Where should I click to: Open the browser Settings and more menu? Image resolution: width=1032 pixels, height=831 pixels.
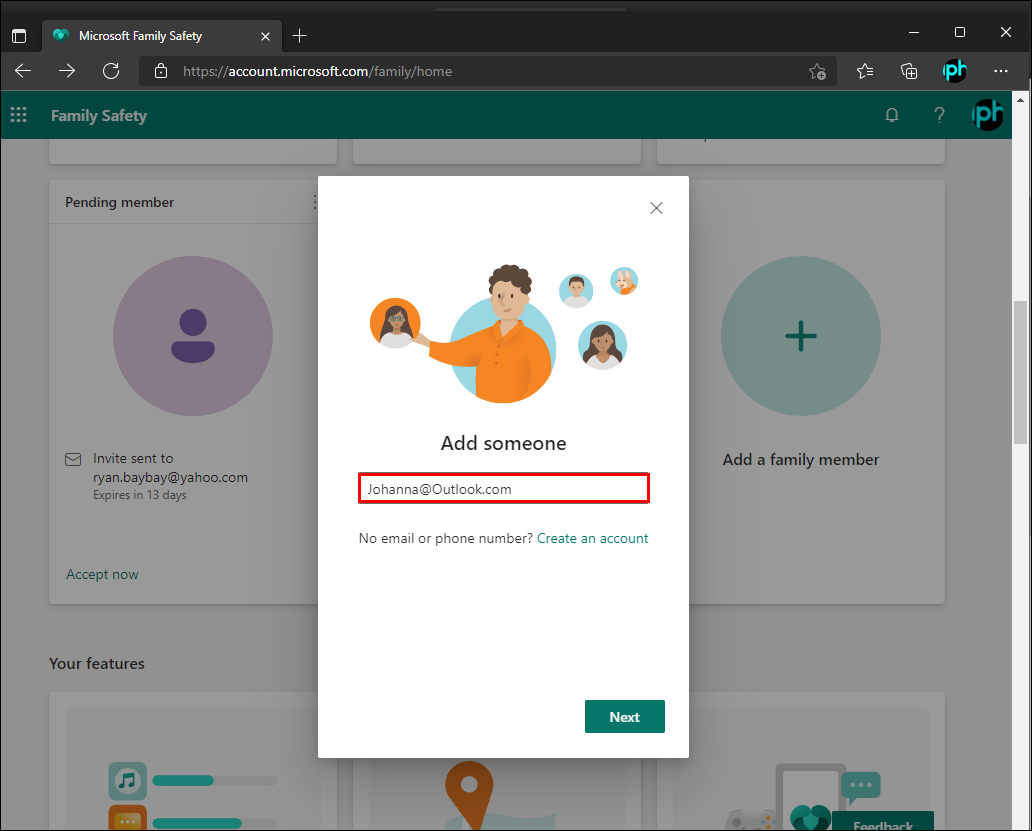click(x=1000, y=71)
